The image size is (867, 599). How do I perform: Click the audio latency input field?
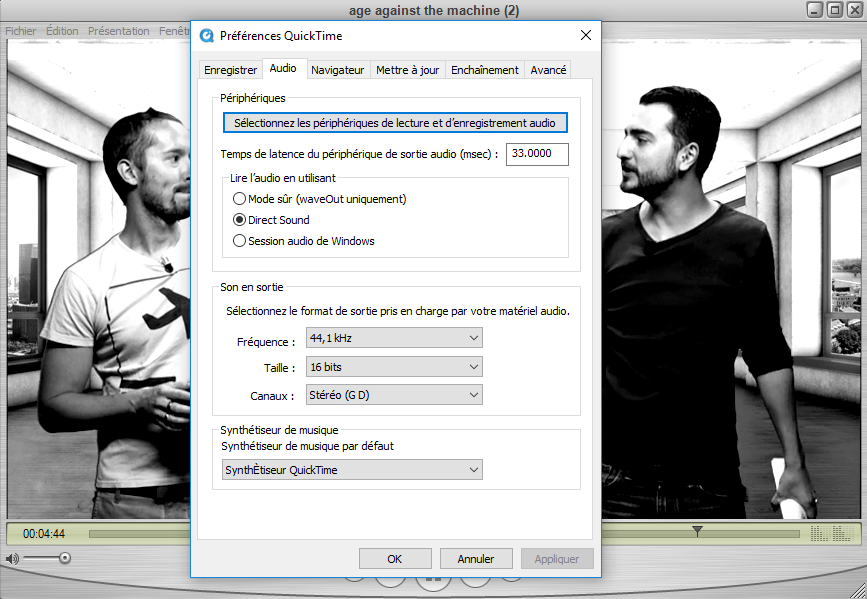(x=537, y=154)
